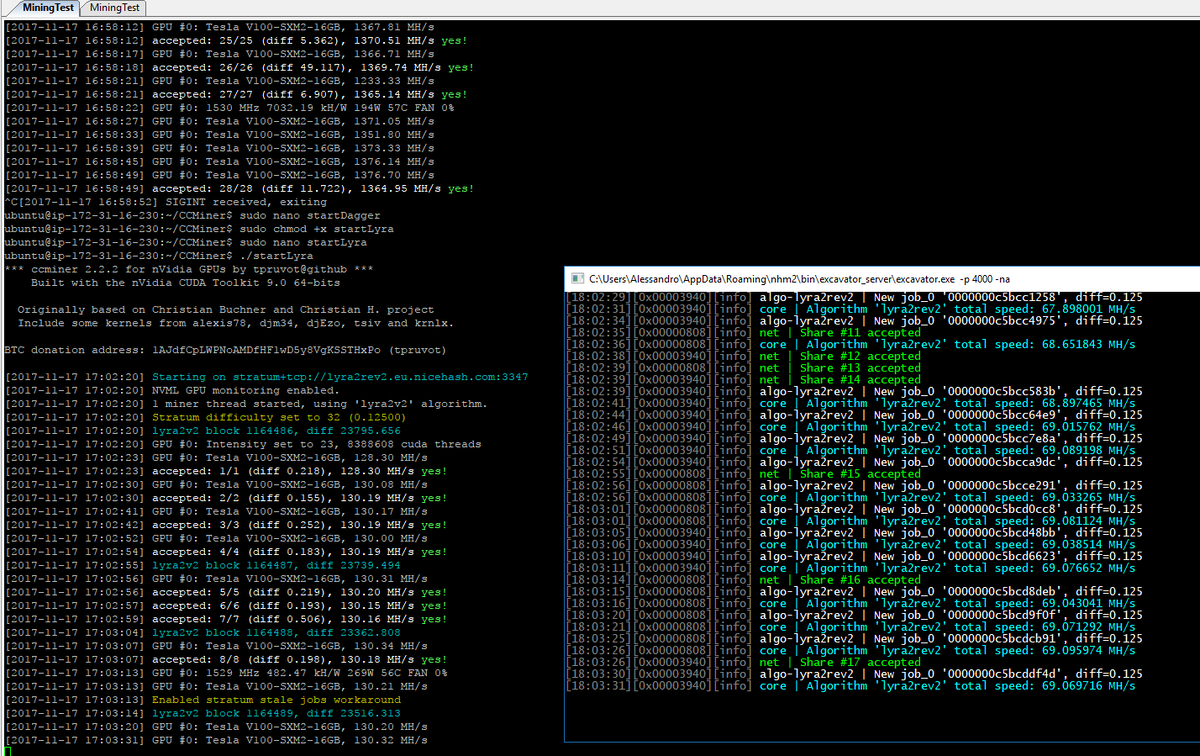Image resolution: width=1200 pixels, height=756 pixels.
Task: Click '1 miner thread started' line
Action: [246, 404]
